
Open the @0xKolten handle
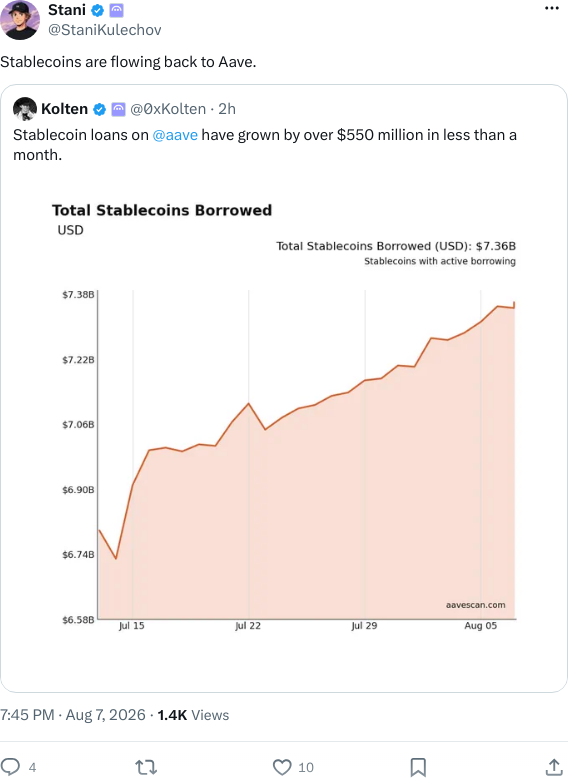168,109
